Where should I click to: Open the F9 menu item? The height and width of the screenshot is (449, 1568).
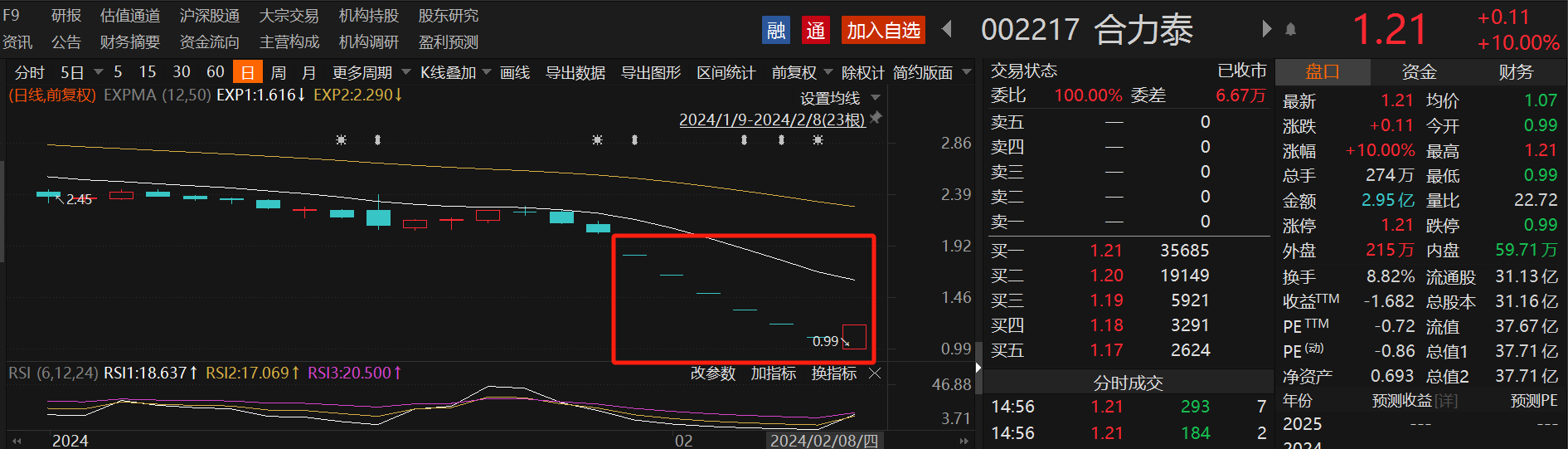[11, 16]
